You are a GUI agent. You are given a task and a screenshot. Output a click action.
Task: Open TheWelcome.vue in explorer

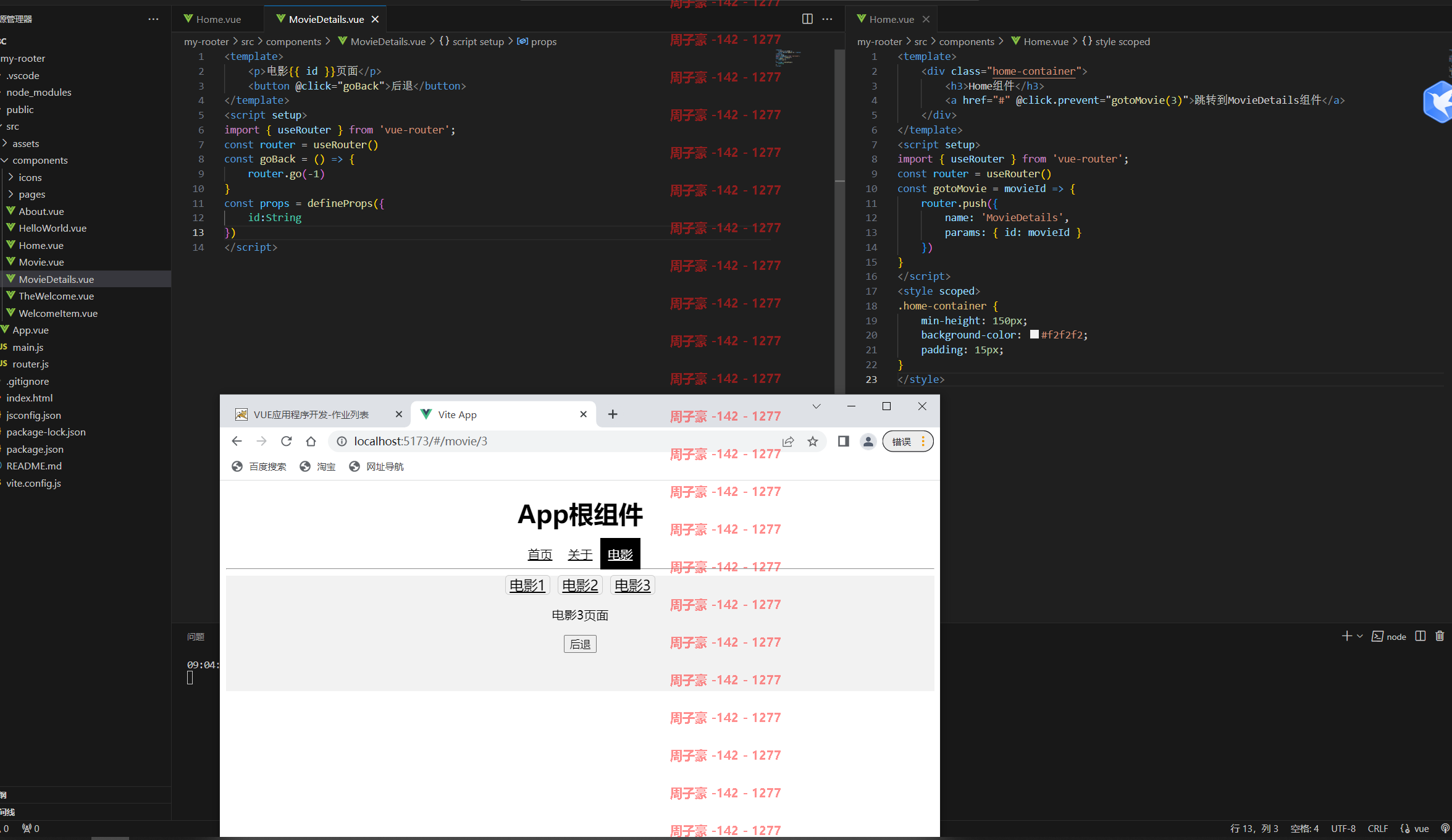click(85, 296)
